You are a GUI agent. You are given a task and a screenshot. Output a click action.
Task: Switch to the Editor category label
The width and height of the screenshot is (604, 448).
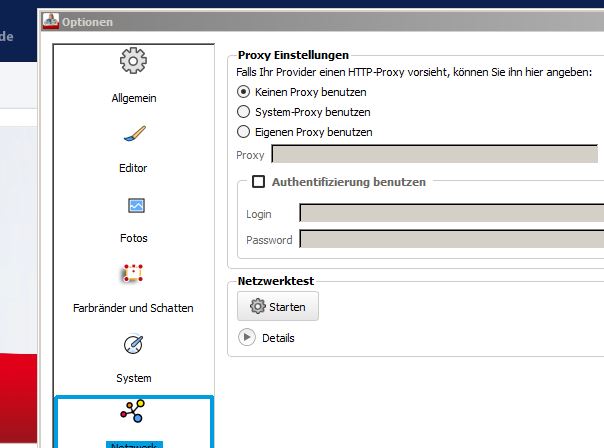(x=133, y=168)
